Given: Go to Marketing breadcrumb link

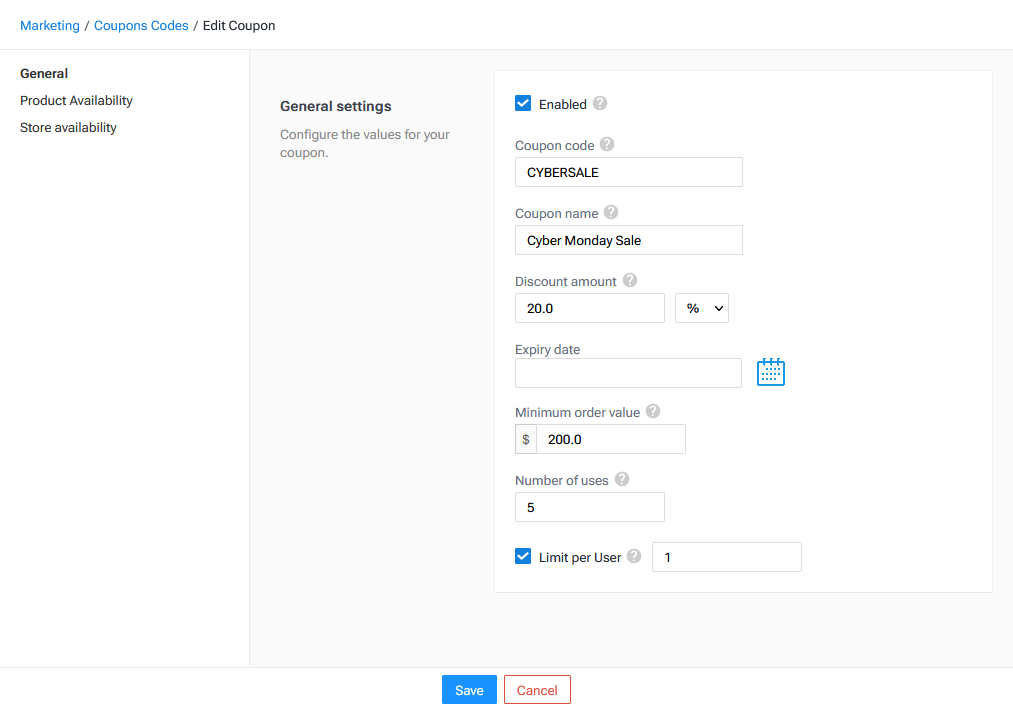Looking at the screenshot, I should pyautogui.click(x=50, y=25).
